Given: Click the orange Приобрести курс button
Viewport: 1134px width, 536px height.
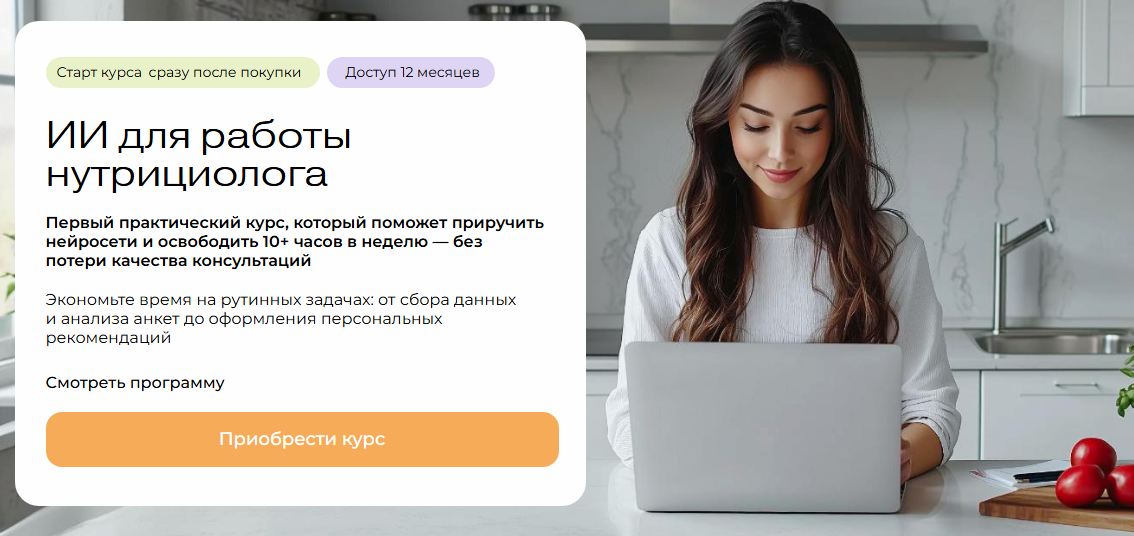Looking at the screenshot, I should (302, 439).
